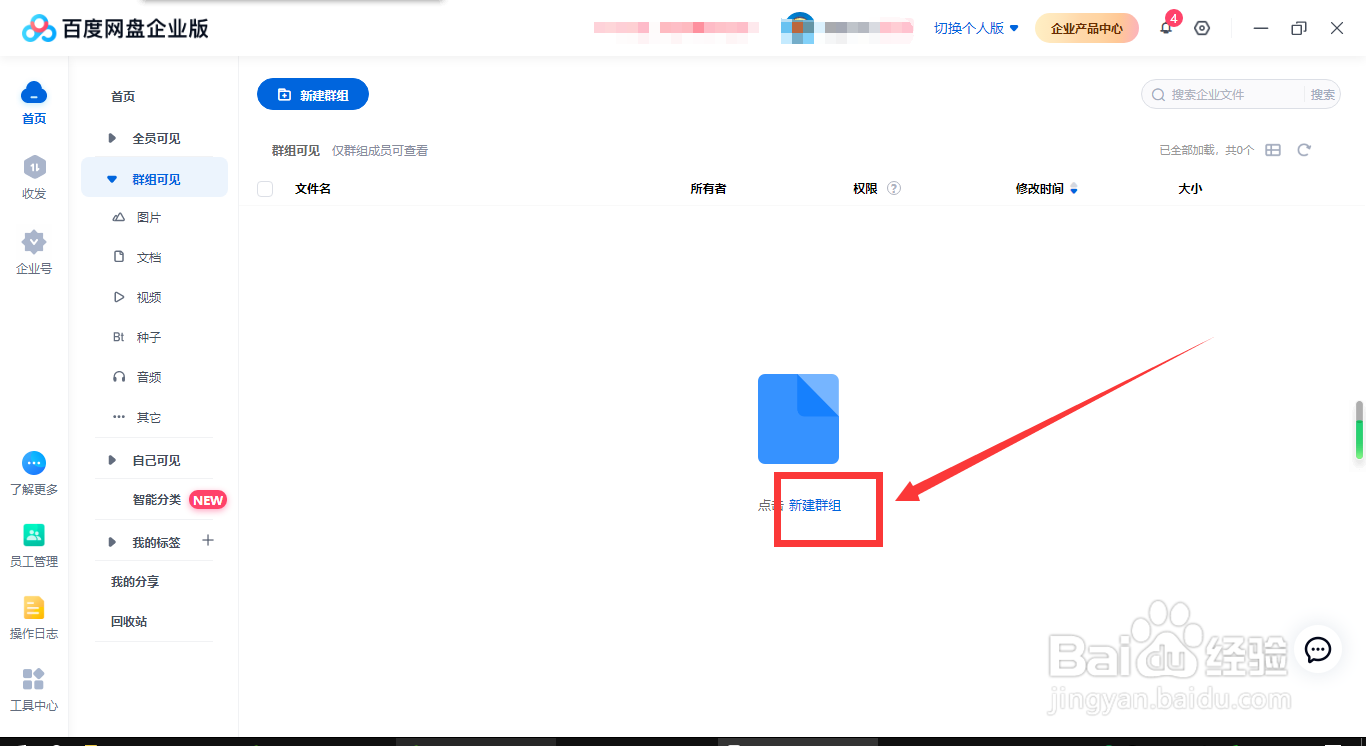Open notification bell with 4 alerts
The width and height of the screenshot is (1366, 746).
click(1166, 28)
